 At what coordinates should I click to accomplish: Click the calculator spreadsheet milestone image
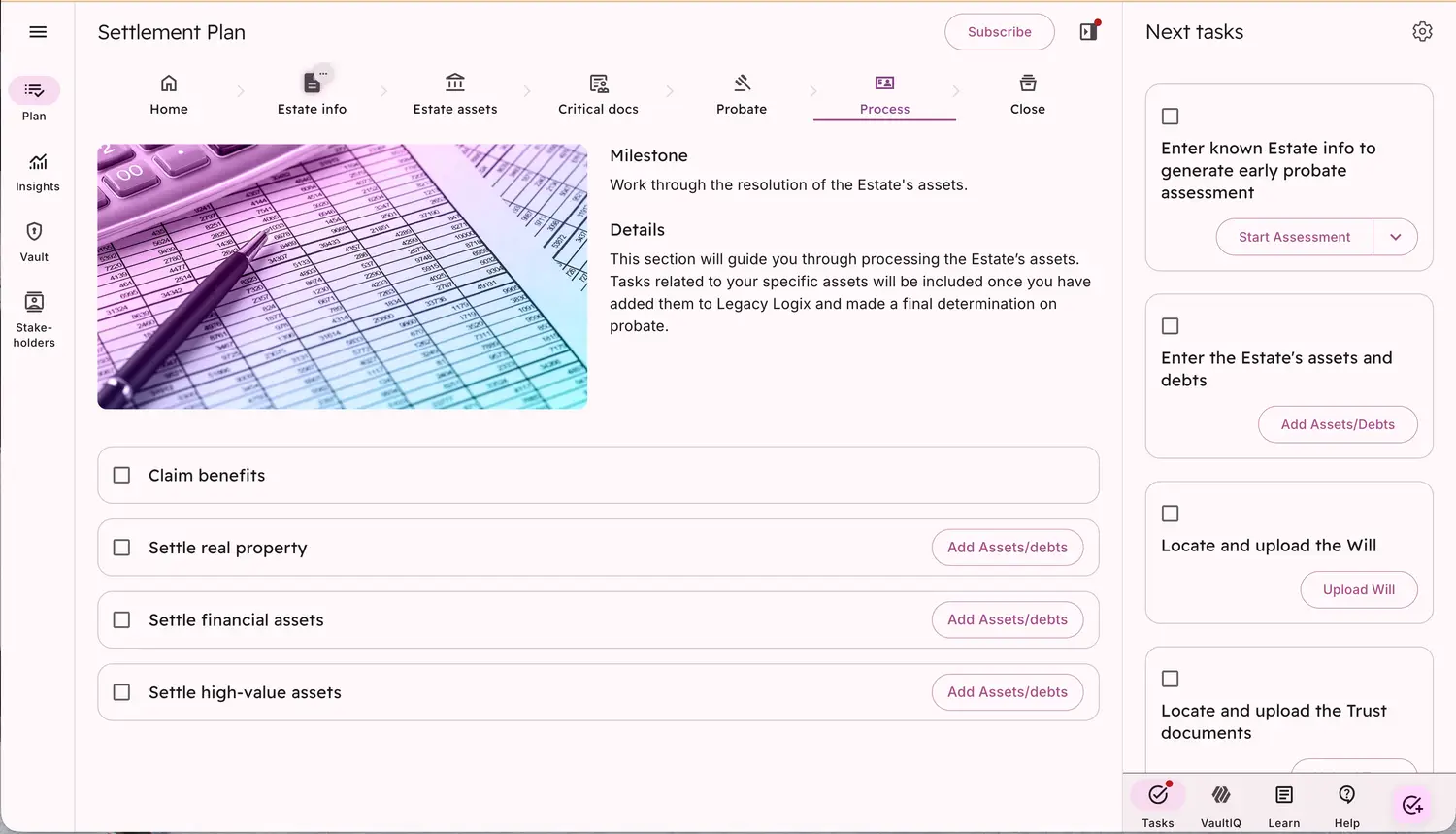[343, 277]
